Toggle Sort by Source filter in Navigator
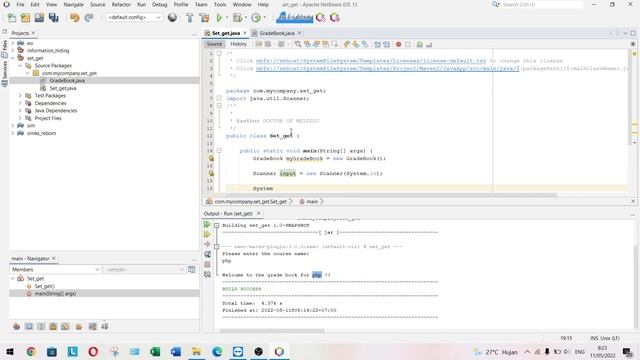The height and width of the screenshot is (360, 640). point(104,327)
